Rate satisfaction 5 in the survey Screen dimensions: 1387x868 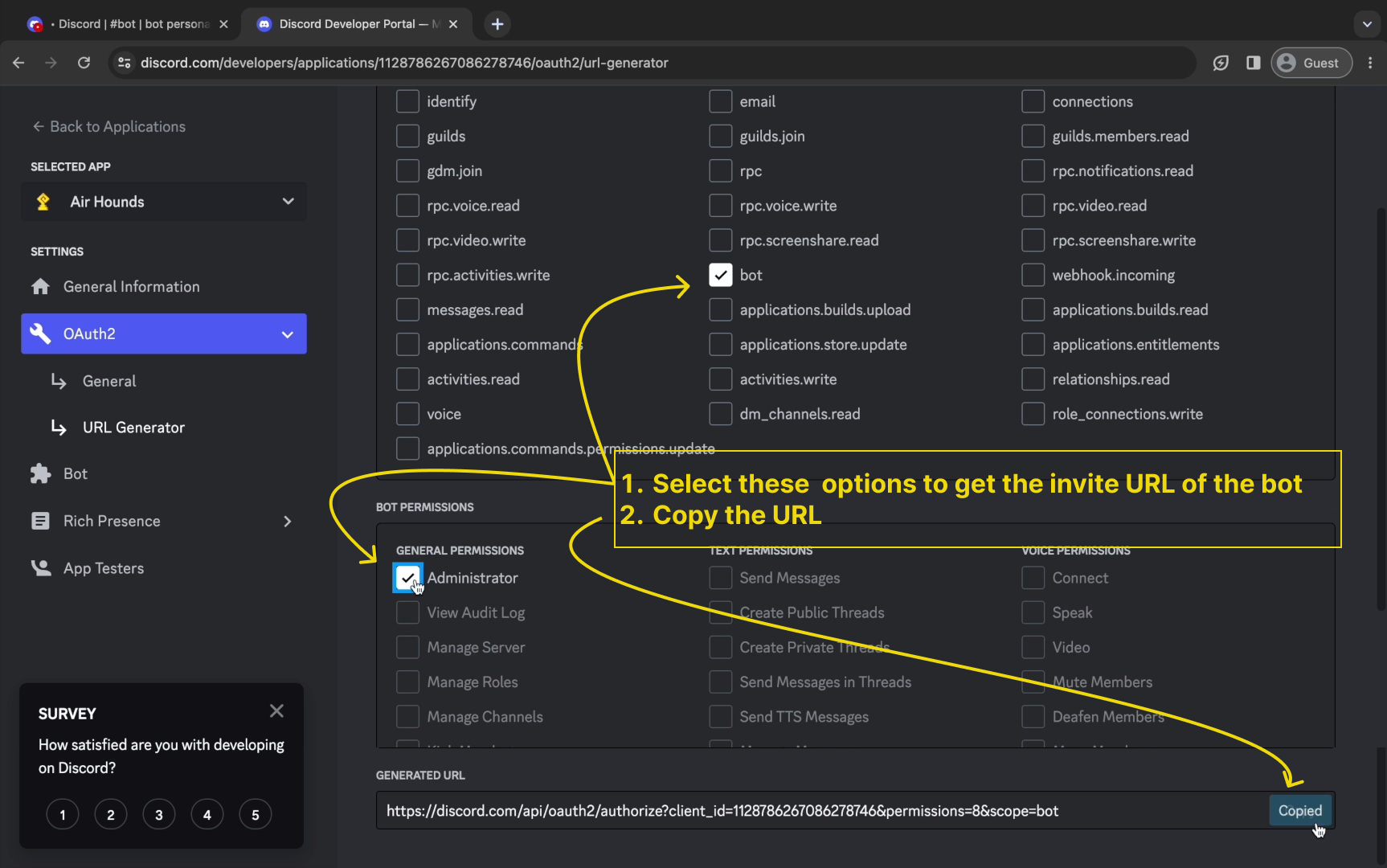click(x=256, y=815)
